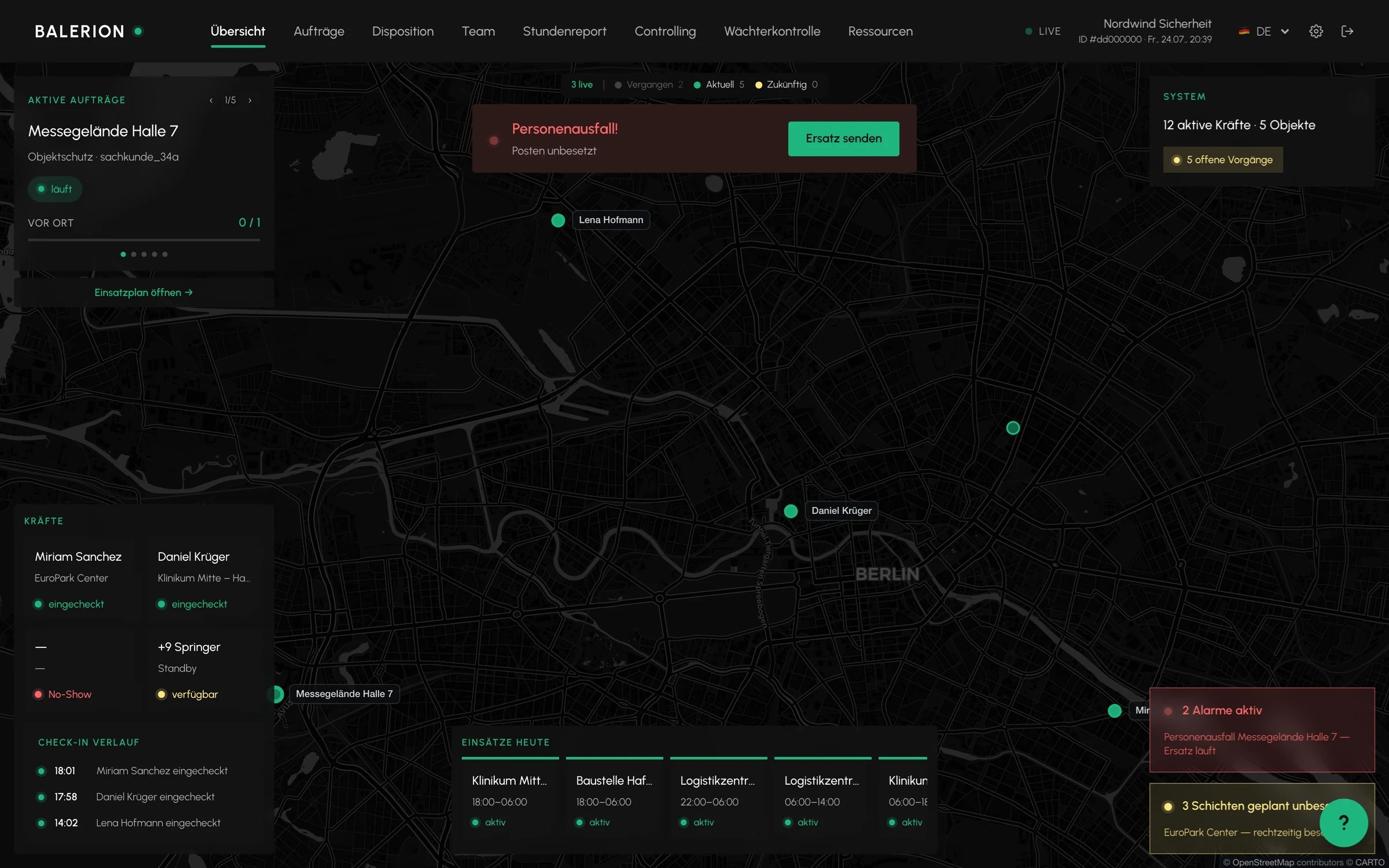This screenshot has width=1389, height=868.
Task: Select the last carousel pagination dot
Action: [x=165, y=254]
